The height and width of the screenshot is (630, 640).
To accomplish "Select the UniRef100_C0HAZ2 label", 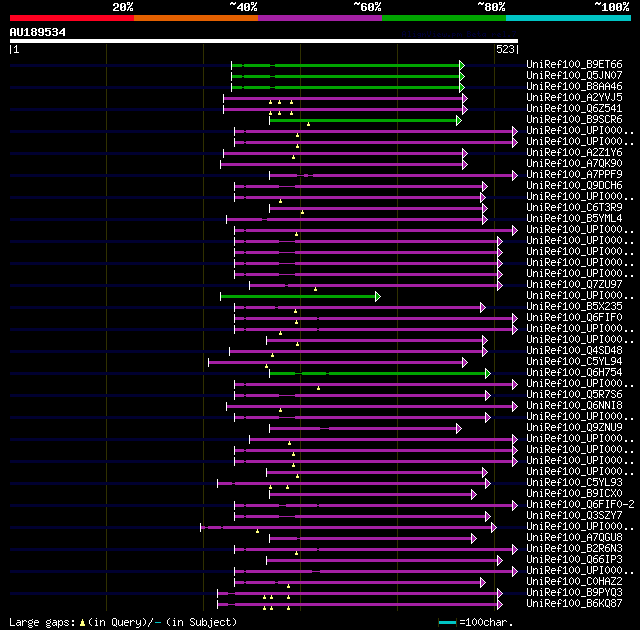I will (574, 582).
